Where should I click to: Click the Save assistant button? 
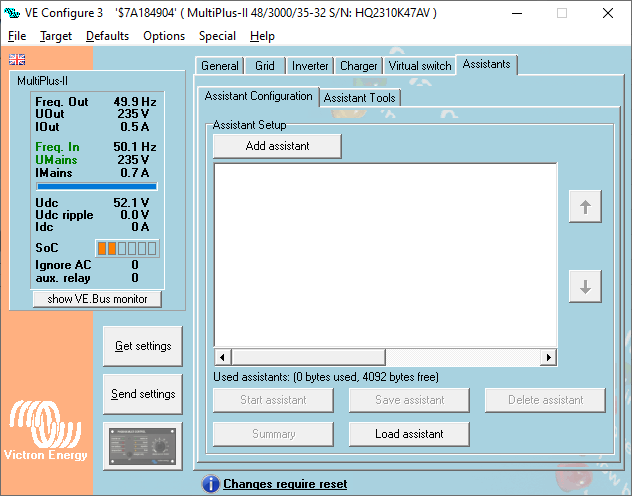click(x=409, y=400)
